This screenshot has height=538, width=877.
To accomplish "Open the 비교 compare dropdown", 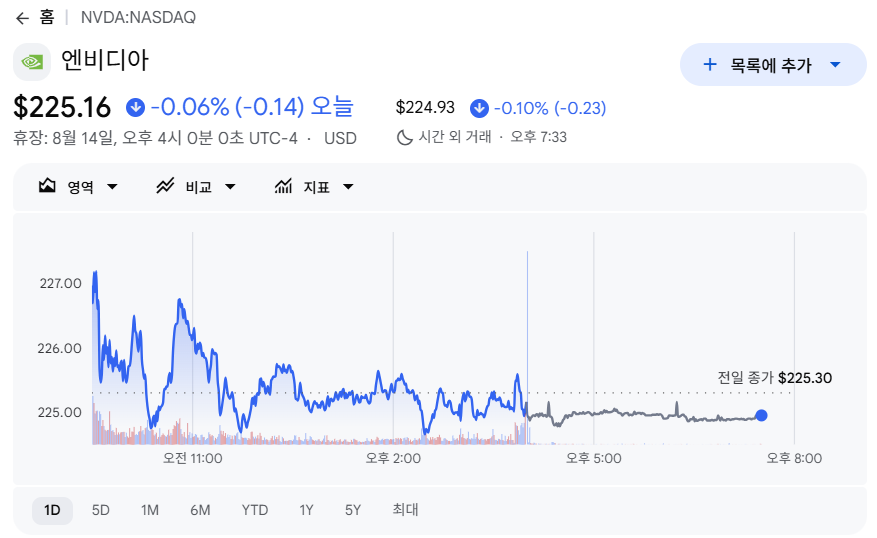I will [x=196, y=186].
